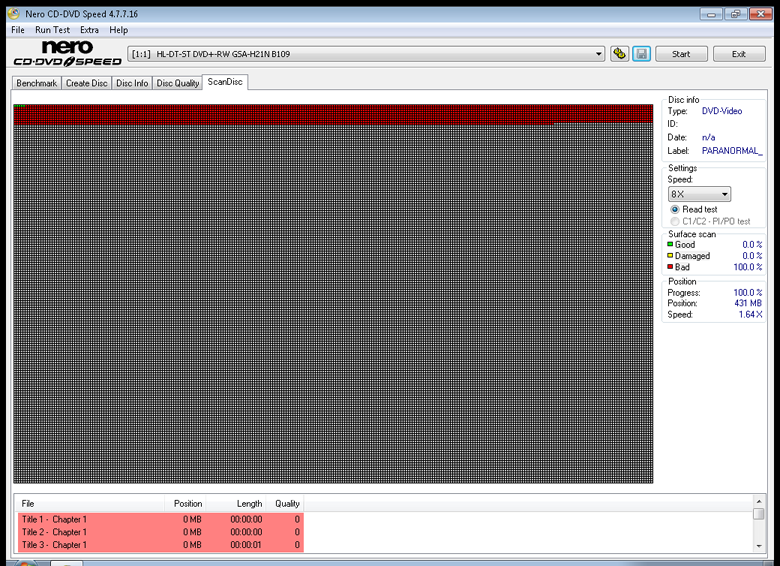Switch to the Benchmark tab
780x566 pixels.
pos(36,83)
